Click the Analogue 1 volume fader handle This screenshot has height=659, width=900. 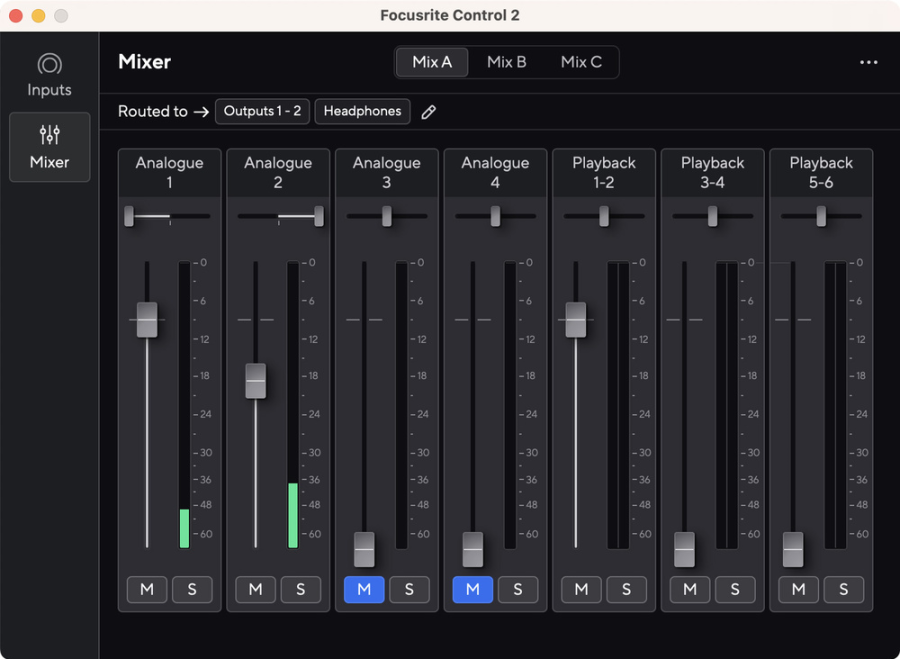pyautogui.click(x=147, y=320)
